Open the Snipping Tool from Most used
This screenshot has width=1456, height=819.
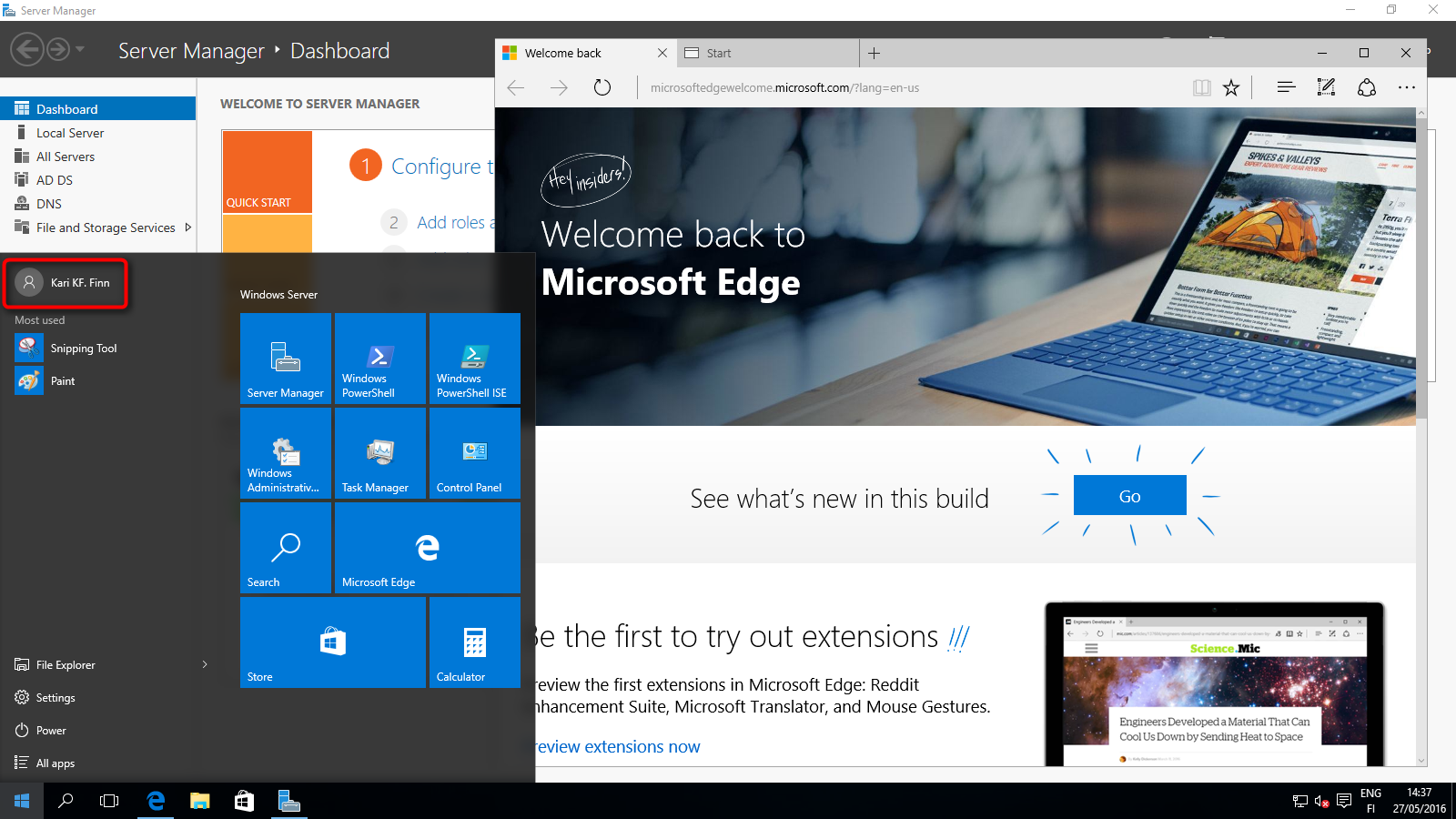[109, 348]
